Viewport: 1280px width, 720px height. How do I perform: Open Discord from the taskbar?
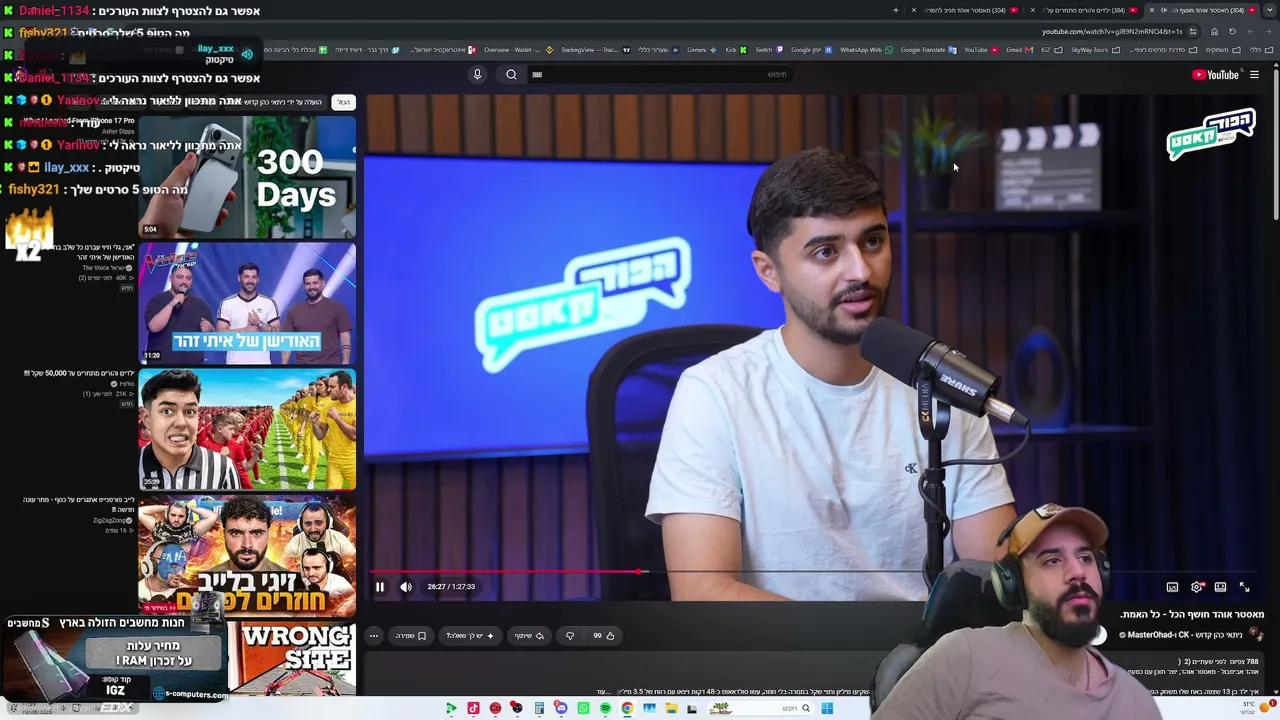click(561, 709)
